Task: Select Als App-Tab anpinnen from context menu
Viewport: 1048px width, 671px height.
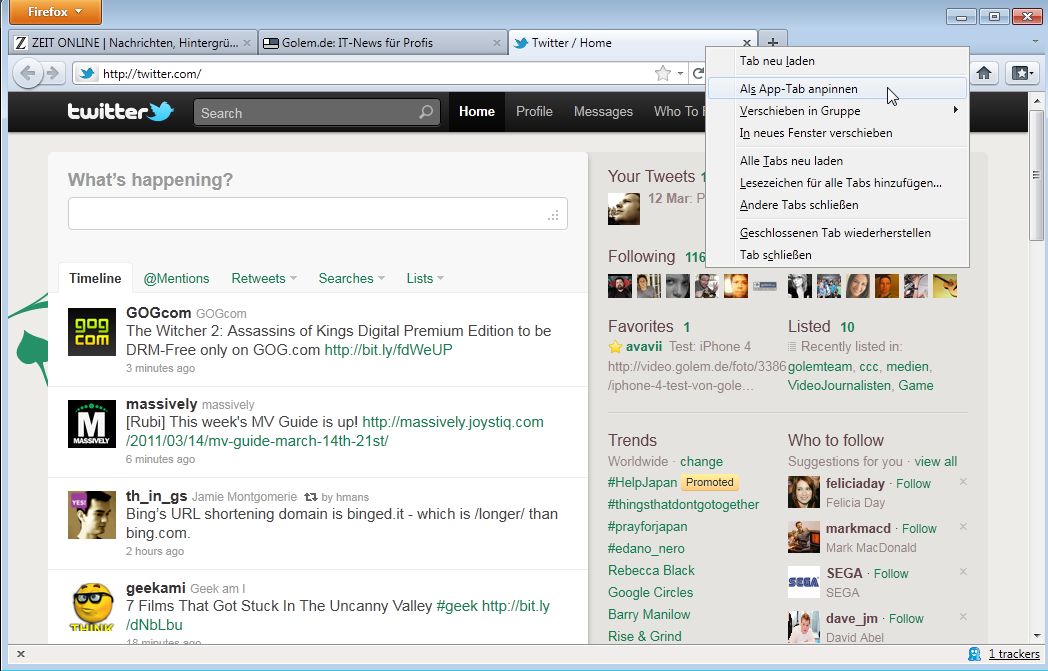Action: 798,89
